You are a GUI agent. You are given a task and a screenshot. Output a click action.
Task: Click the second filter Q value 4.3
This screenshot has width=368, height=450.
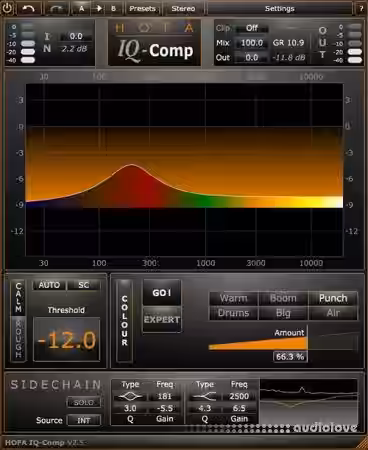[204, 408]
